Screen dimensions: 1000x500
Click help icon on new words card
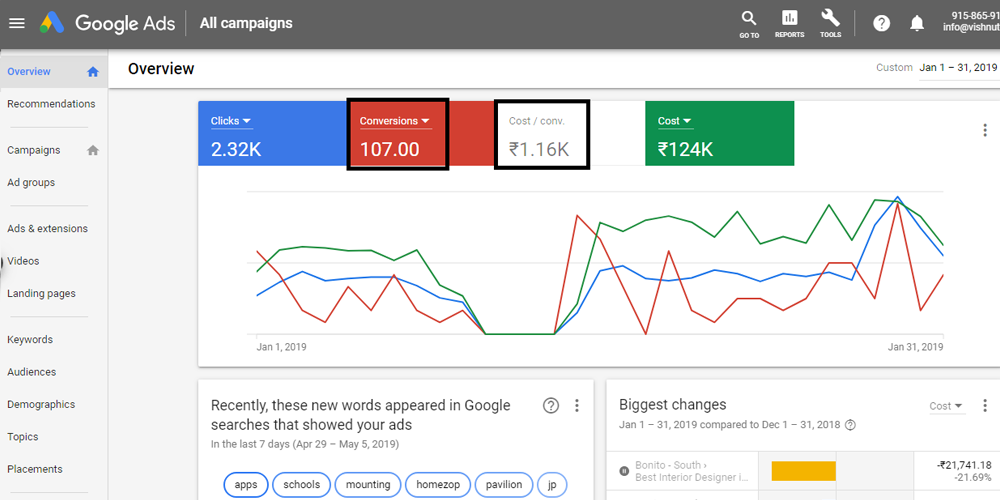(x=551, y=405)
